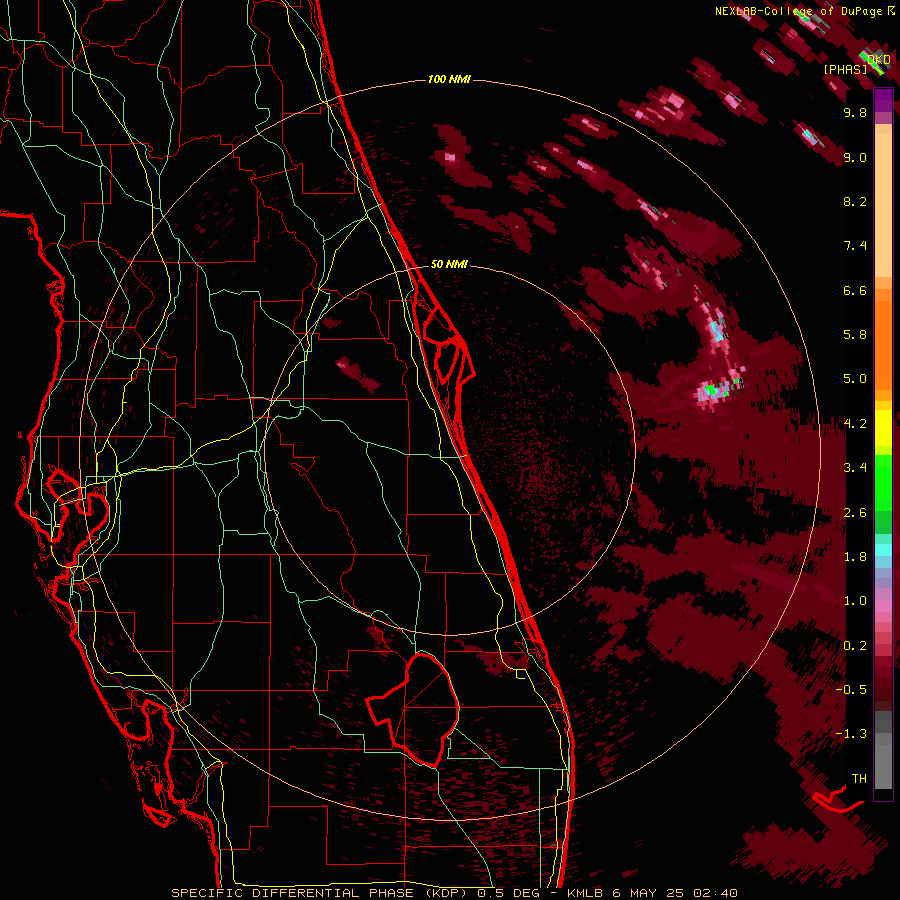Click the "TH" threshold label on legend
The width and height of the screenshot is (900, 900).
tap(859, 779)
